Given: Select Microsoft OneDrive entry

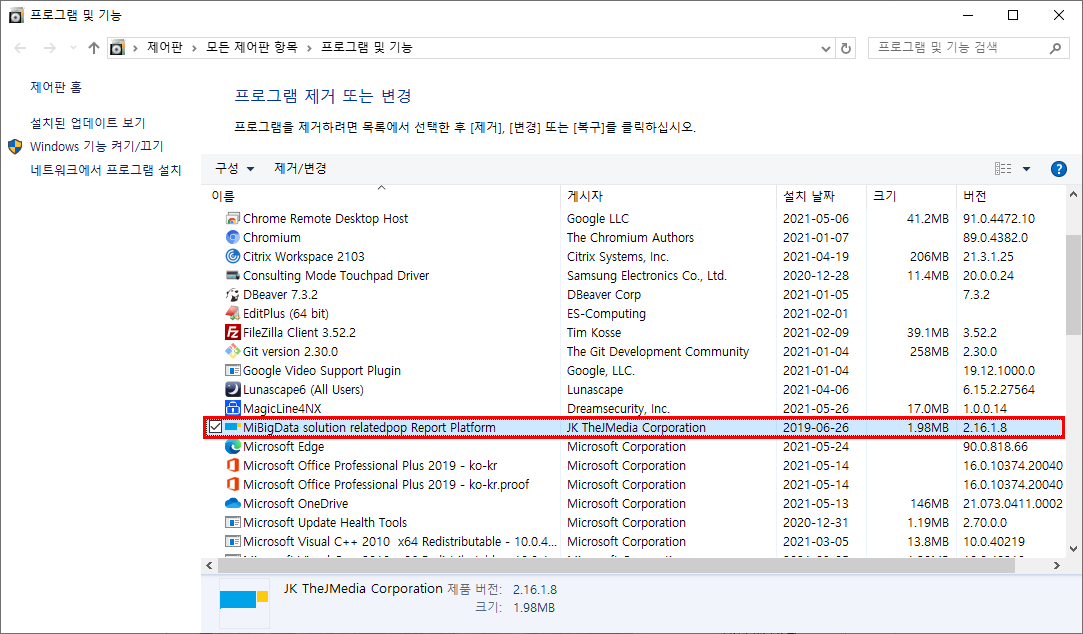Looking at the screenshot, I should (x=296, y=503).
